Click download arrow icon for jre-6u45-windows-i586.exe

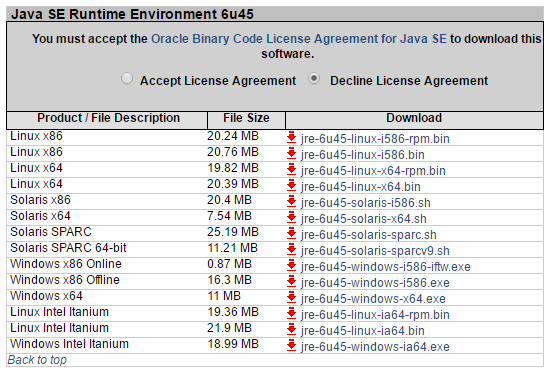pyautogui.click(x=291, y=282)
